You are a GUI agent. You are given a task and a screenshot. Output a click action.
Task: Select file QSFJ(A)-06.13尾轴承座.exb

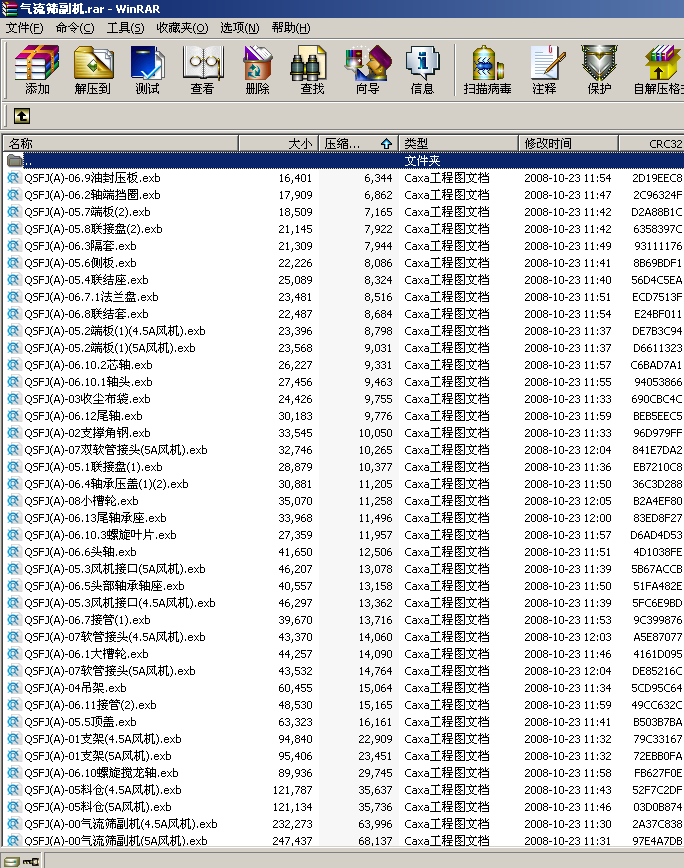click(x=95, y=518)
